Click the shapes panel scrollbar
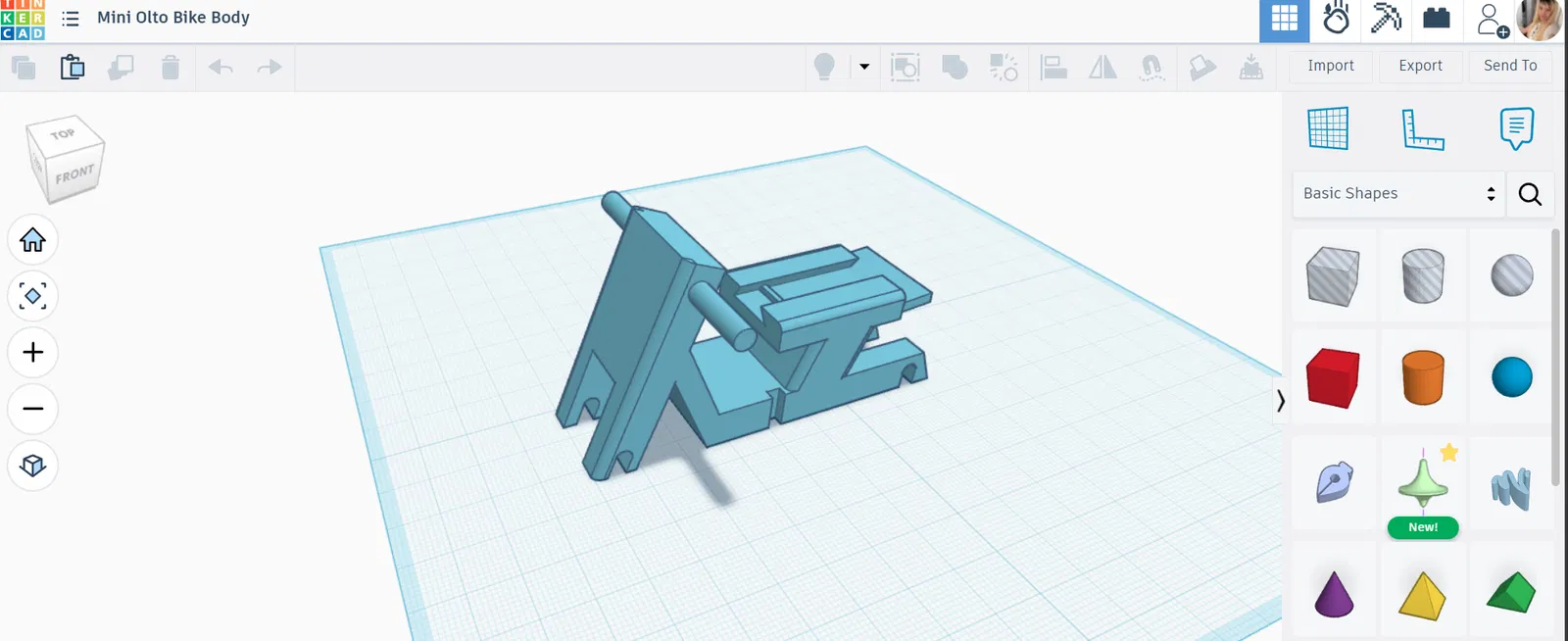1568x641 pixels. 1556,358
